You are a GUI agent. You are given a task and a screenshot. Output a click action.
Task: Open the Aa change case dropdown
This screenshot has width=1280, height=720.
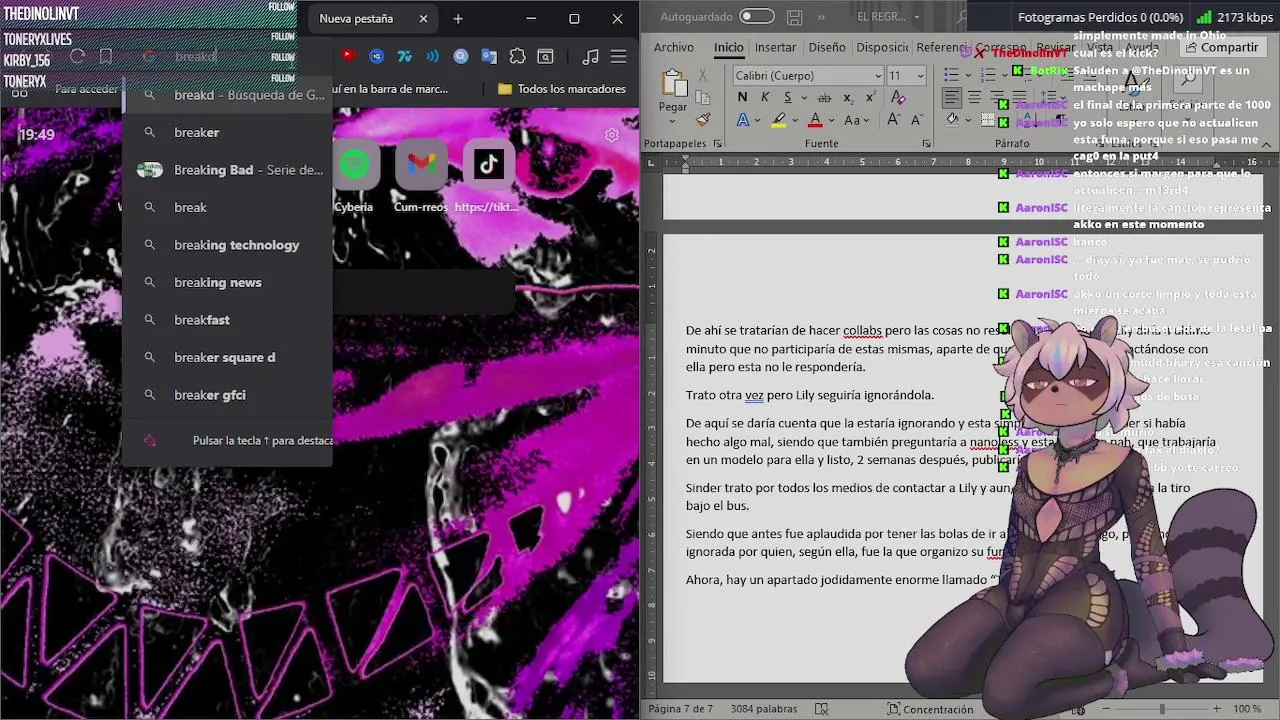click(x=857, y=120)
